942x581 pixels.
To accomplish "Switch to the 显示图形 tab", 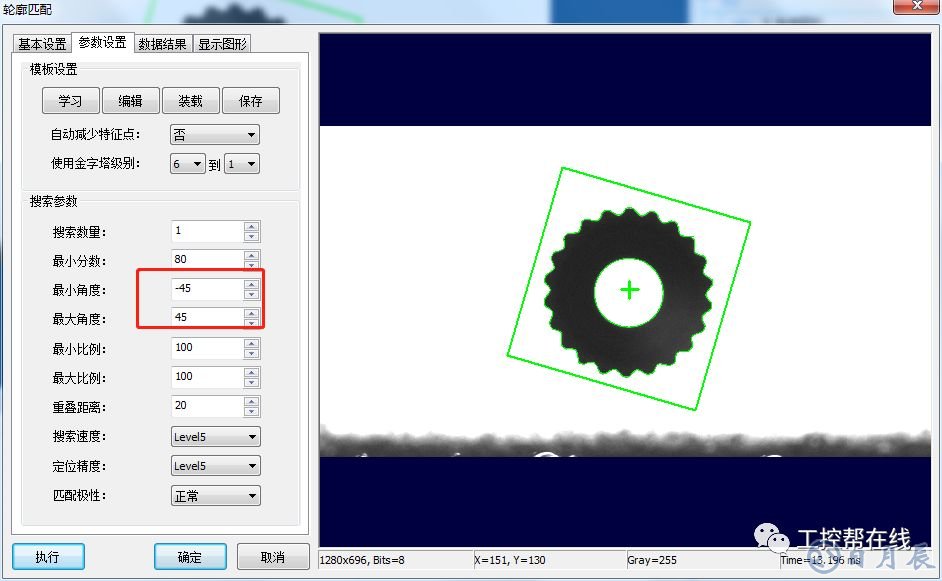I will pyautogui.click(x=222, y=44).
